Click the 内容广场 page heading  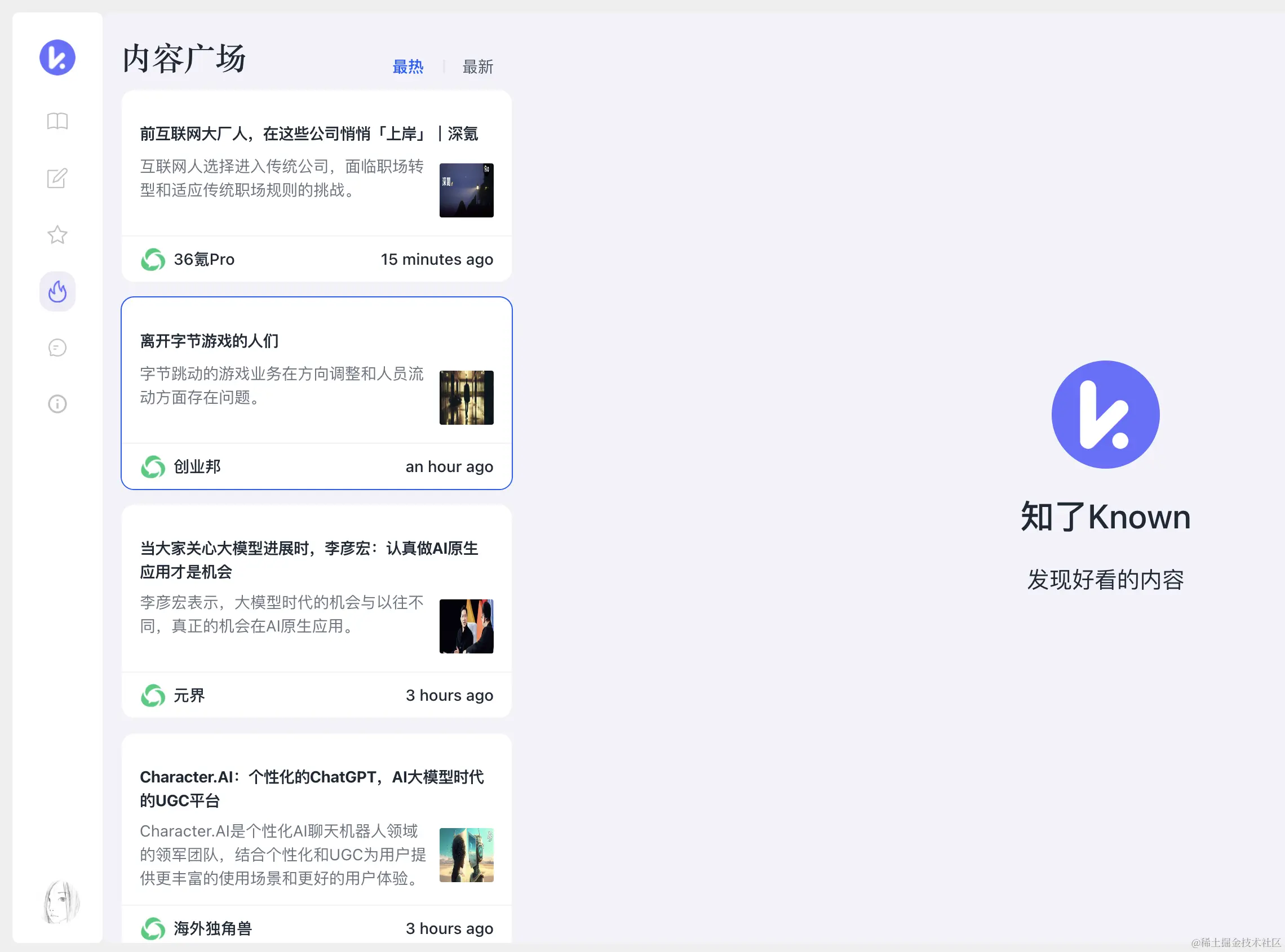184,58
